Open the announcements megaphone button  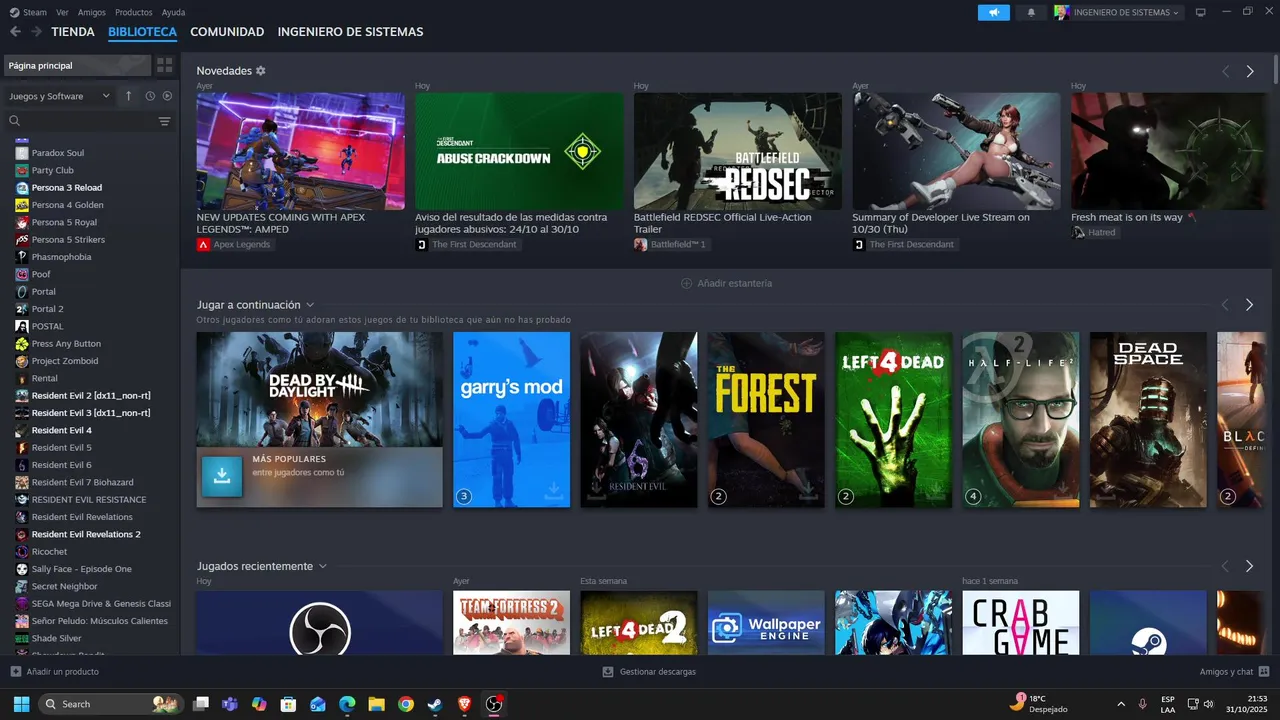pos(994,12)
